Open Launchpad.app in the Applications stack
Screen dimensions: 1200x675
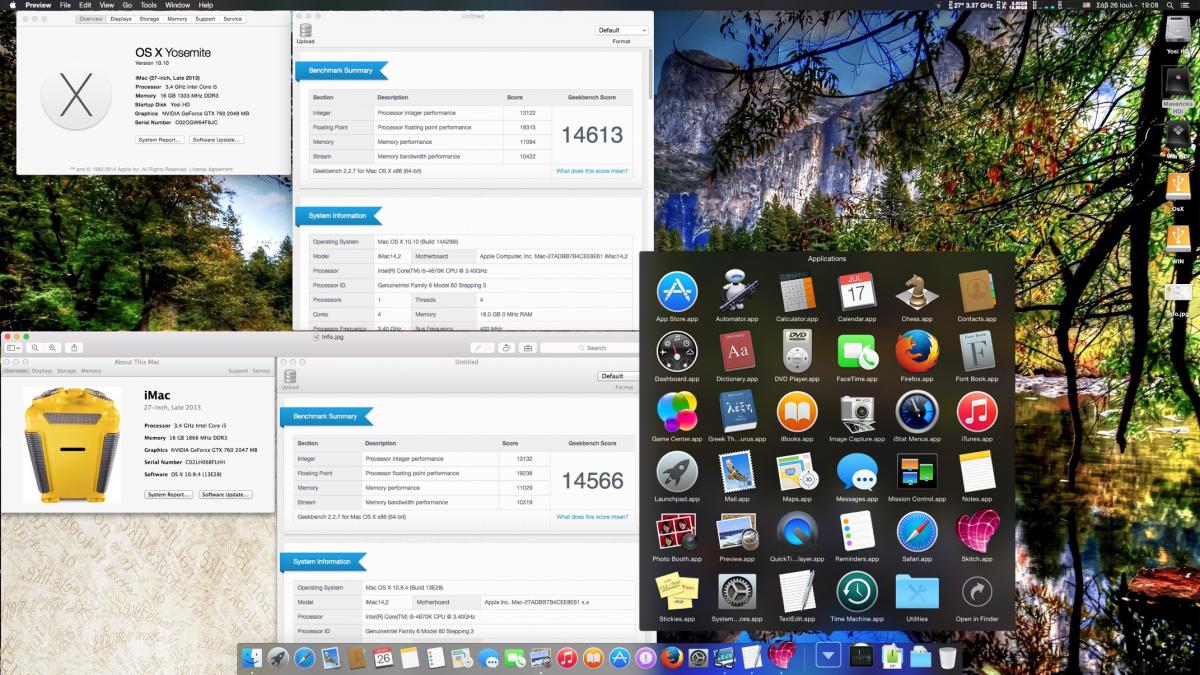tap(677, 471)
